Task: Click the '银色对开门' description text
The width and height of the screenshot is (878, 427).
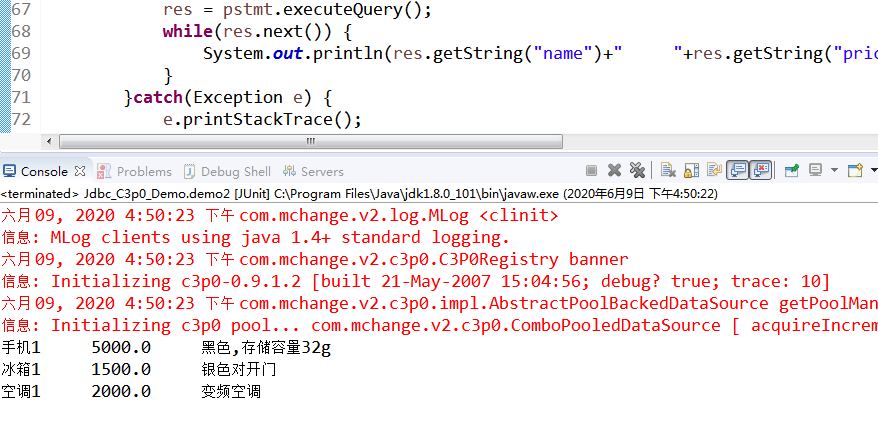Action: [239, 370]
